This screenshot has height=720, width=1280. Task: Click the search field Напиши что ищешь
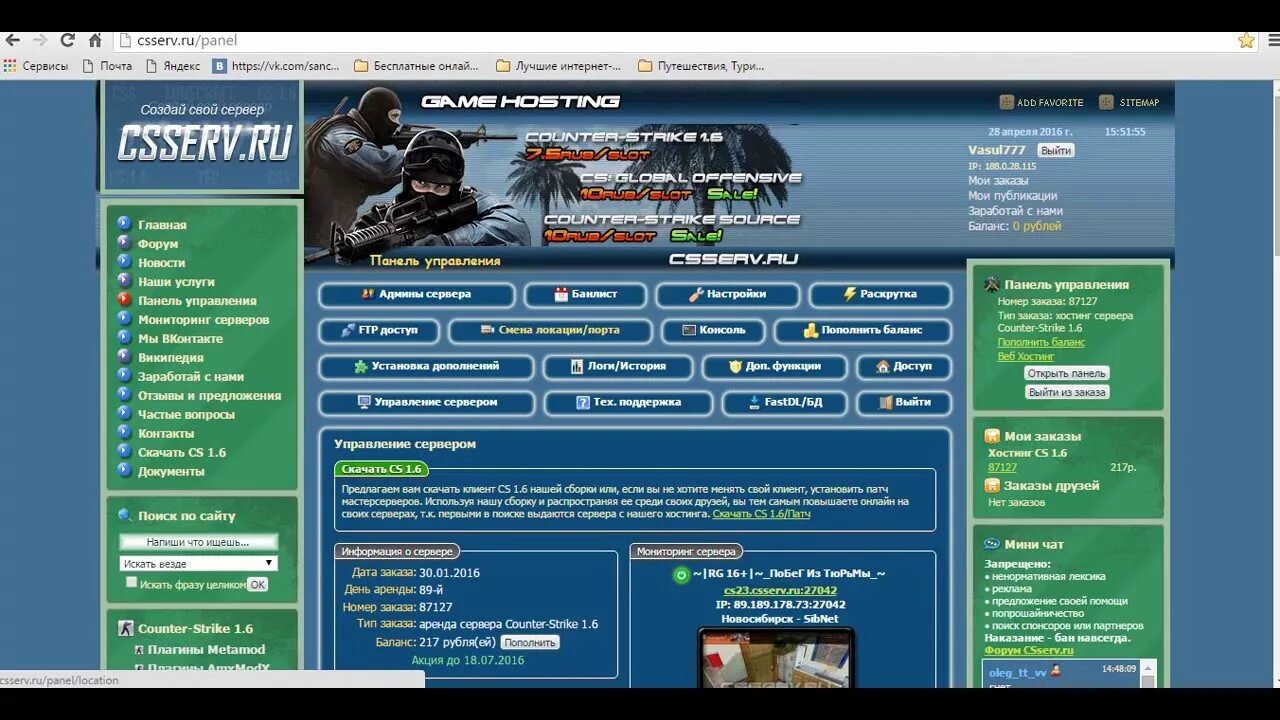point(198,542)
